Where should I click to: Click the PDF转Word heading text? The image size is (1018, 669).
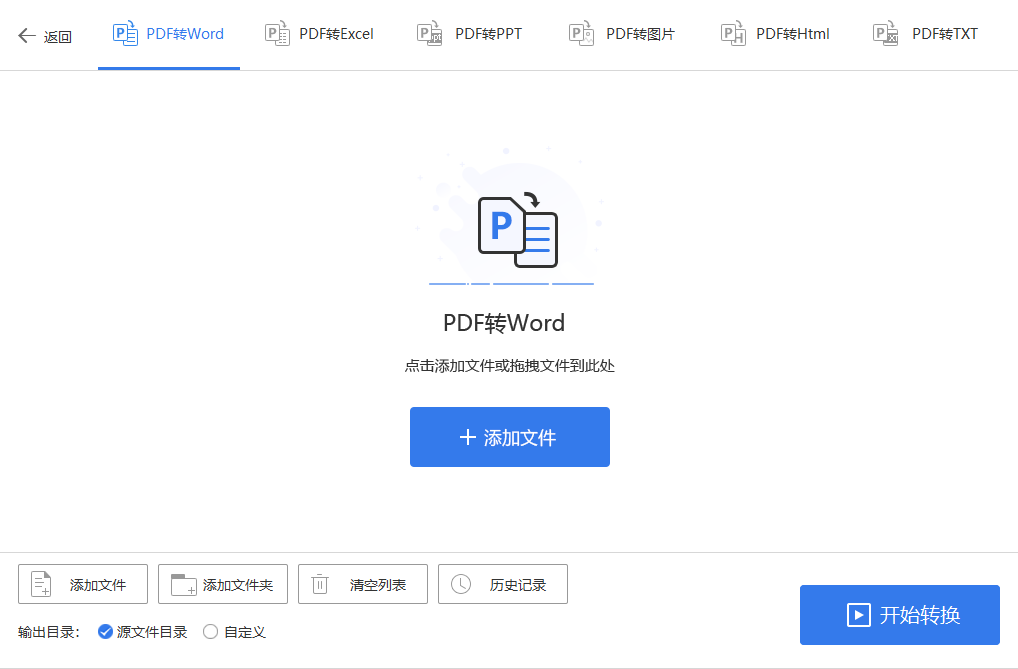[504, 323]
